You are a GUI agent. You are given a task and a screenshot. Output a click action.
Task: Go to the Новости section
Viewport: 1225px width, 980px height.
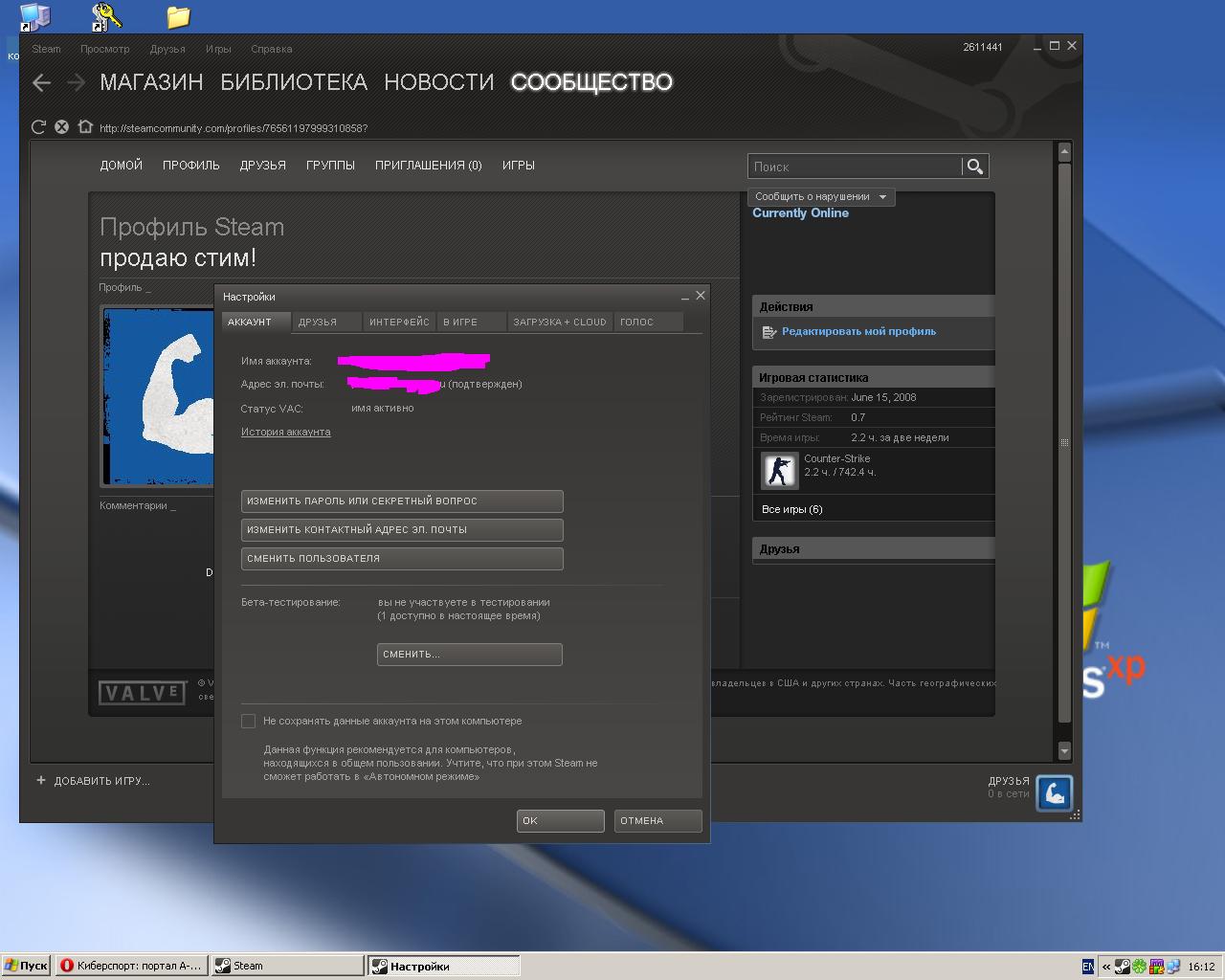click(x=439, y=82)
